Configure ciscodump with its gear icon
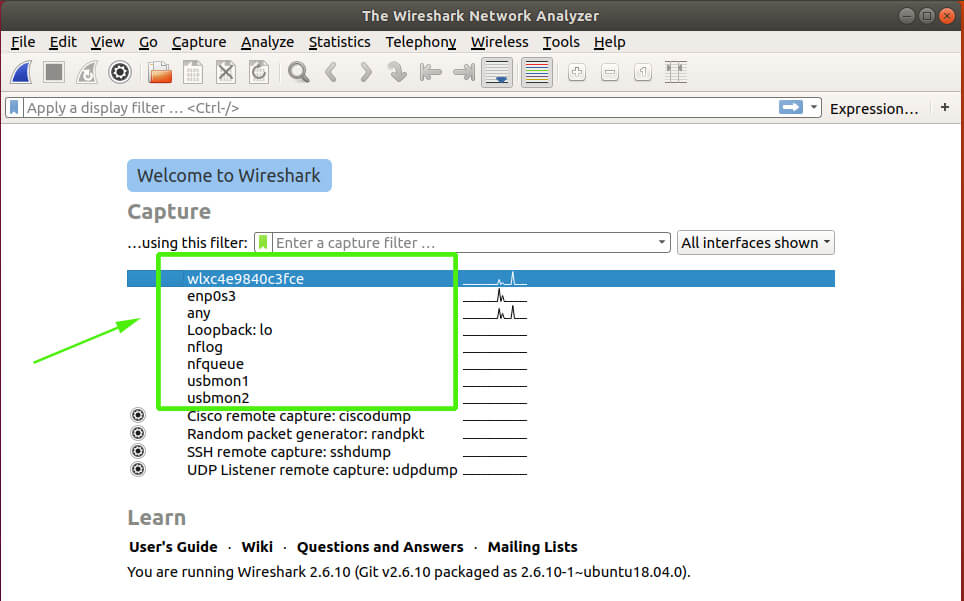 138,415
